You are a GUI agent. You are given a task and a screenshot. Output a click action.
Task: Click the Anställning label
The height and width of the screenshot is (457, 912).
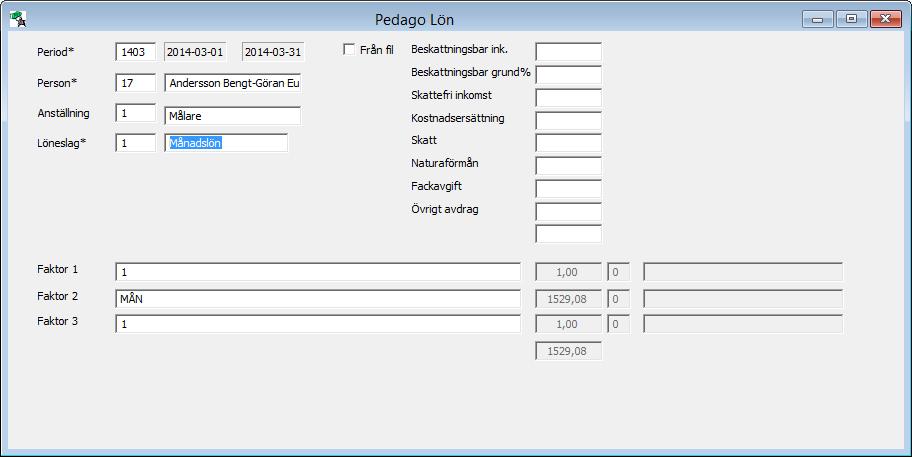[63, 113]
